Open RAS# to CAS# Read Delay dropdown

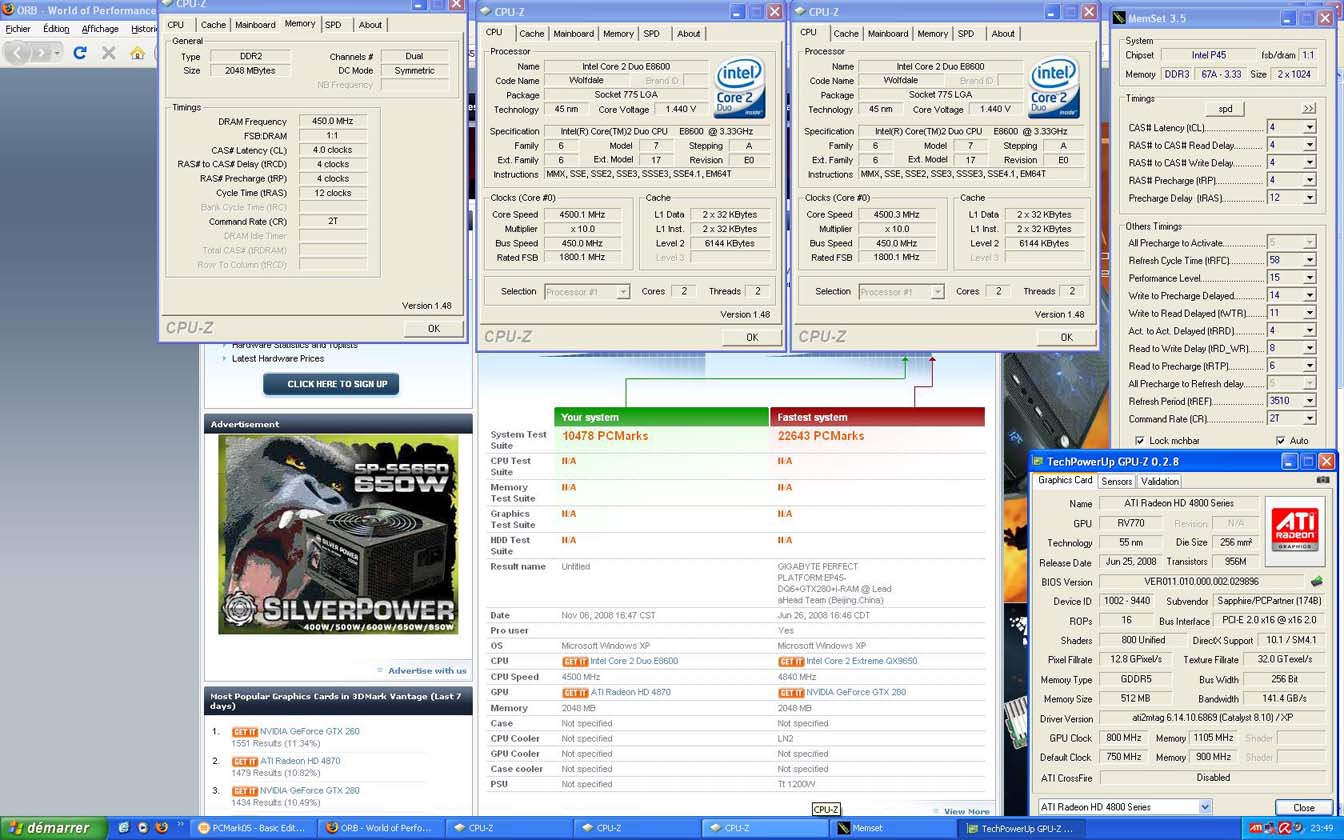pyautogui.click(x=1308, y=145)
